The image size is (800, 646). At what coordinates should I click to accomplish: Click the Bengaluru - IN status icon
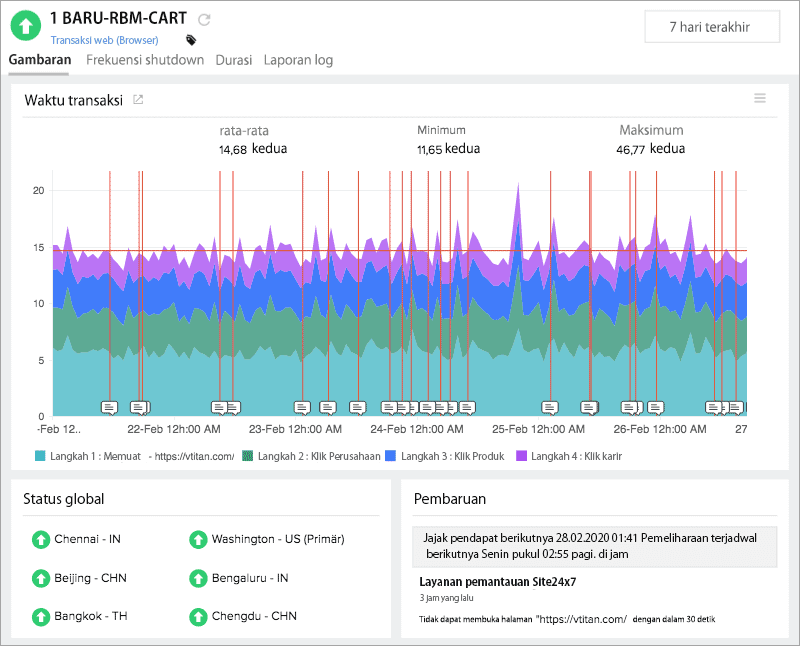coord(198,578)
